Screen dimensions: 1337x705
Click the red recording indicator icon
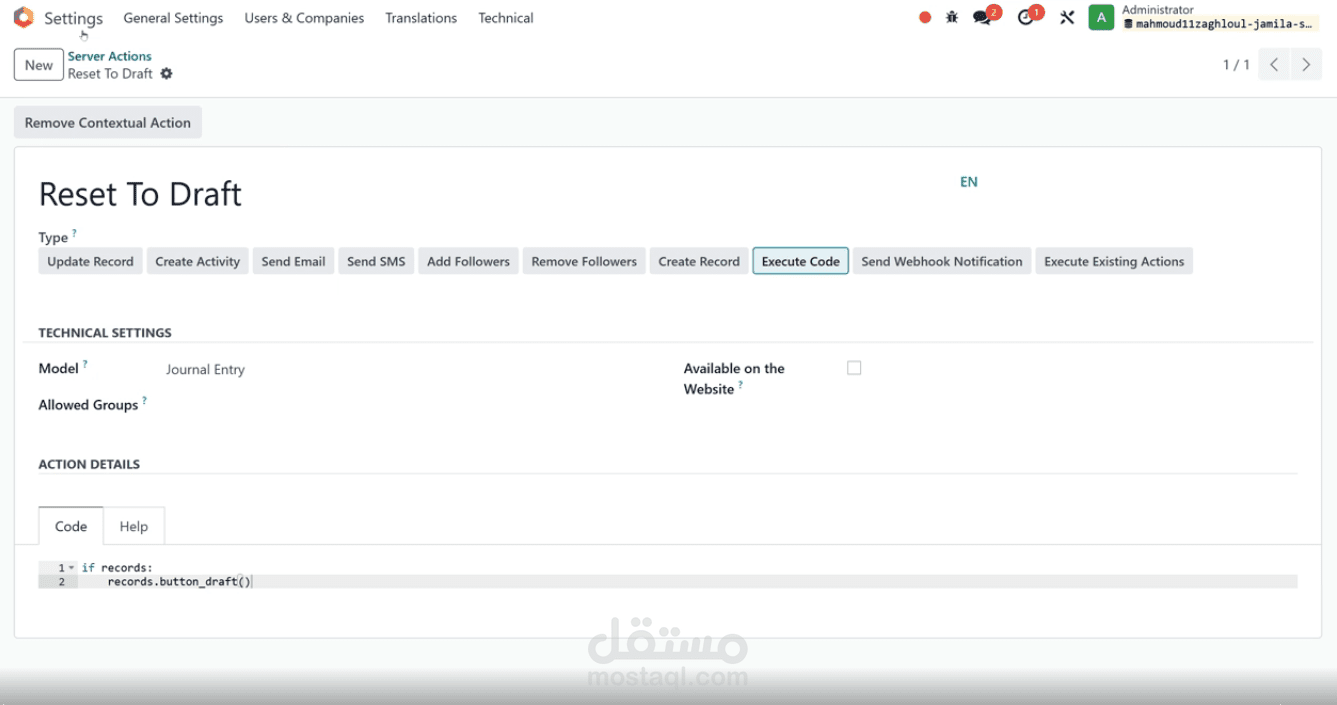click(925, 18)
